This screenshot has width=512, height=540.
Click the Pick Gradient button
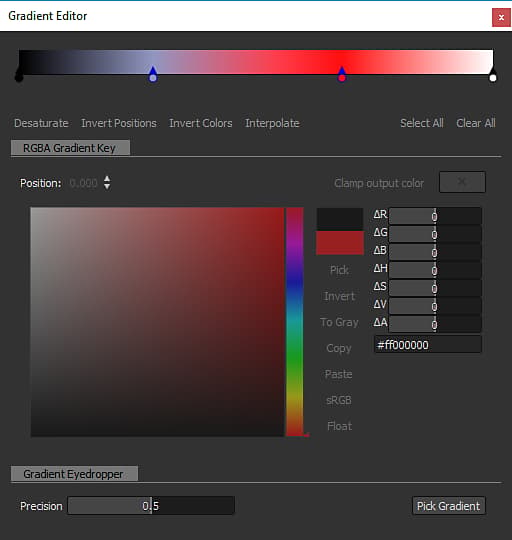coord(449,506)
